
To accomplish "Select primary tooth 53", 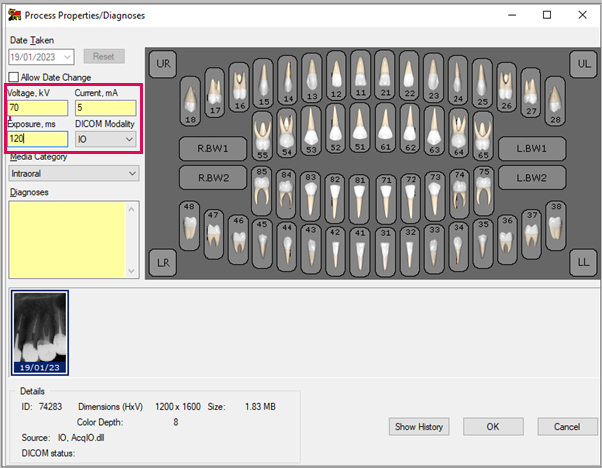I will tap(311, 131).
